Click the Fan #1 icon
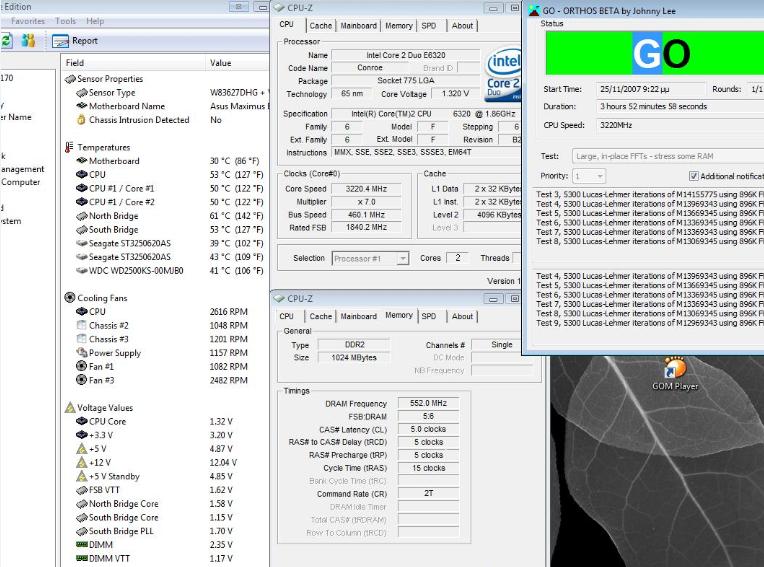 [x=82, y=366]
